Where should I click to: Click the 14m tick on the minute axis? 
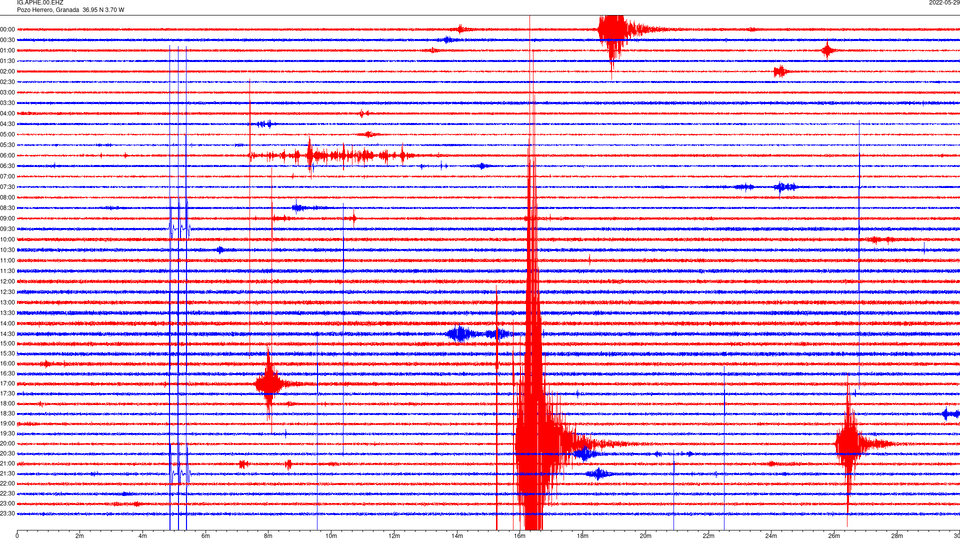pyautogui.click(x=457, y=536)
